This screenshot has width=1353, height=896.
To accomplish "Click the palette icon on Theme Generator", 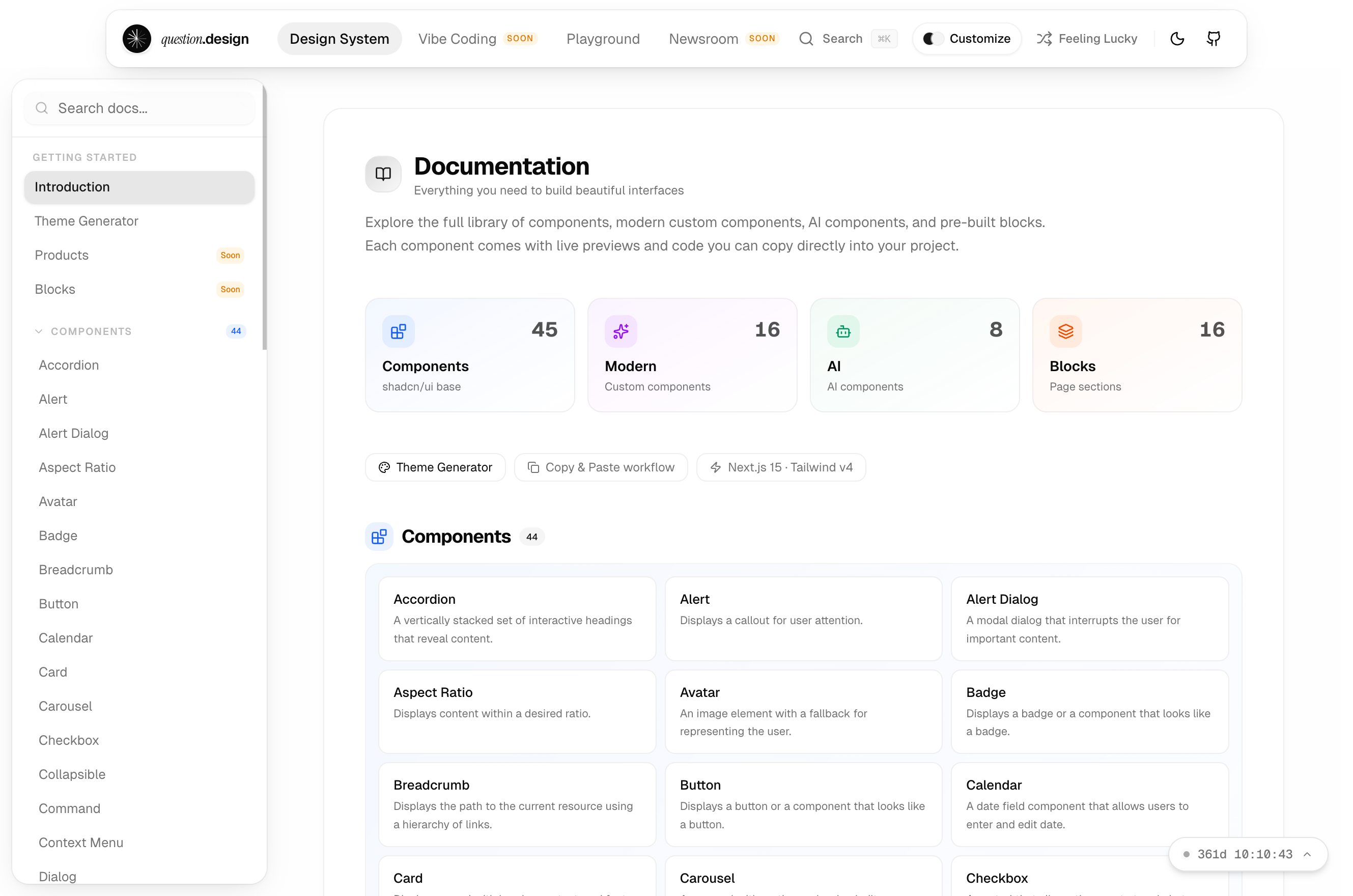I will tap(384, 467).
